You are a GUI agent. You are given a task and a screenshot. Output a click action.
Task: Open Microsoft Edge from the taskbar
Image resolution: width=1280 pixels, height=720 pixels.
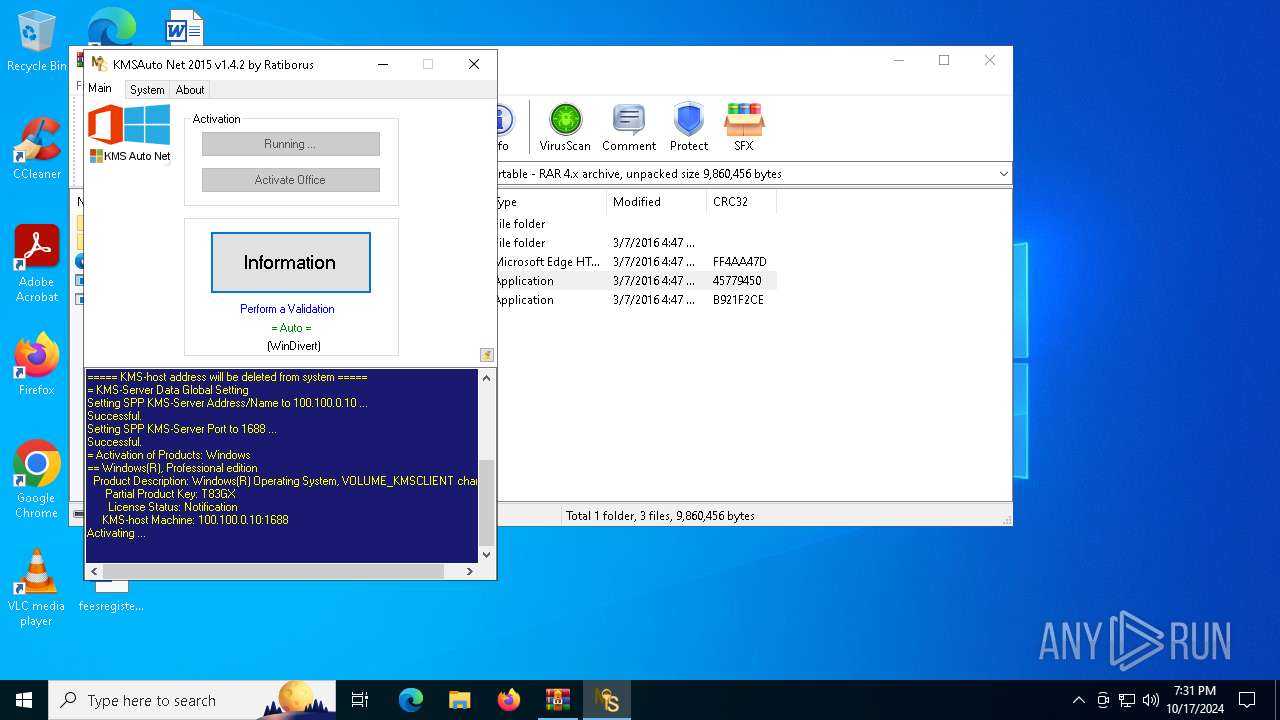pyautogui.click(x=411, y=700)
